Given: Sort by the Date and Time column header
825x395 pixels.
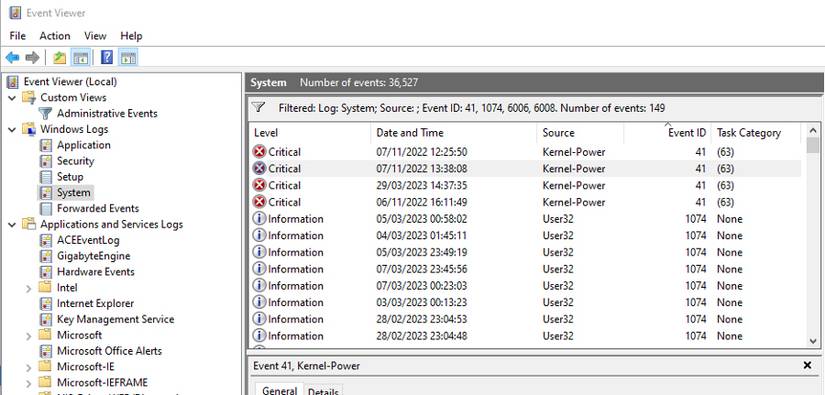Looking at the screenshot, I should pyautogui.click(x=454, y=133).
